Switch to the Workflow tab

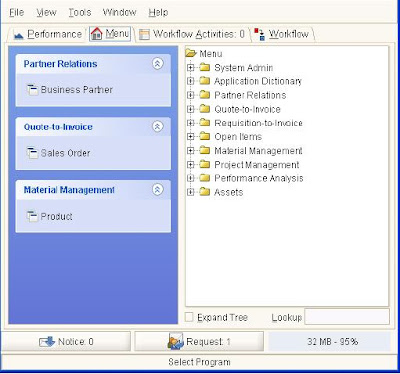click(x=282, y=34)
